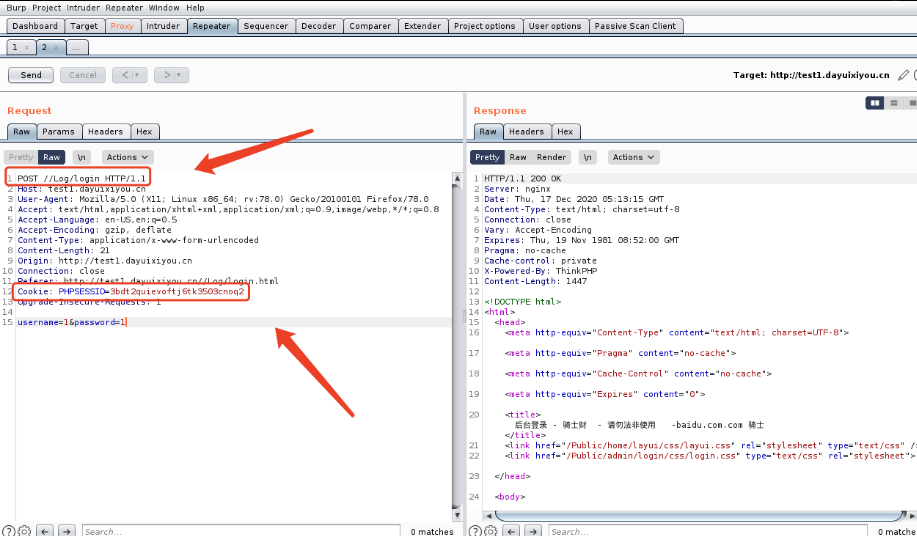Open request search settings gear
Image resolution: width=917 pixels, height=536 pixels.
(24, 531)
